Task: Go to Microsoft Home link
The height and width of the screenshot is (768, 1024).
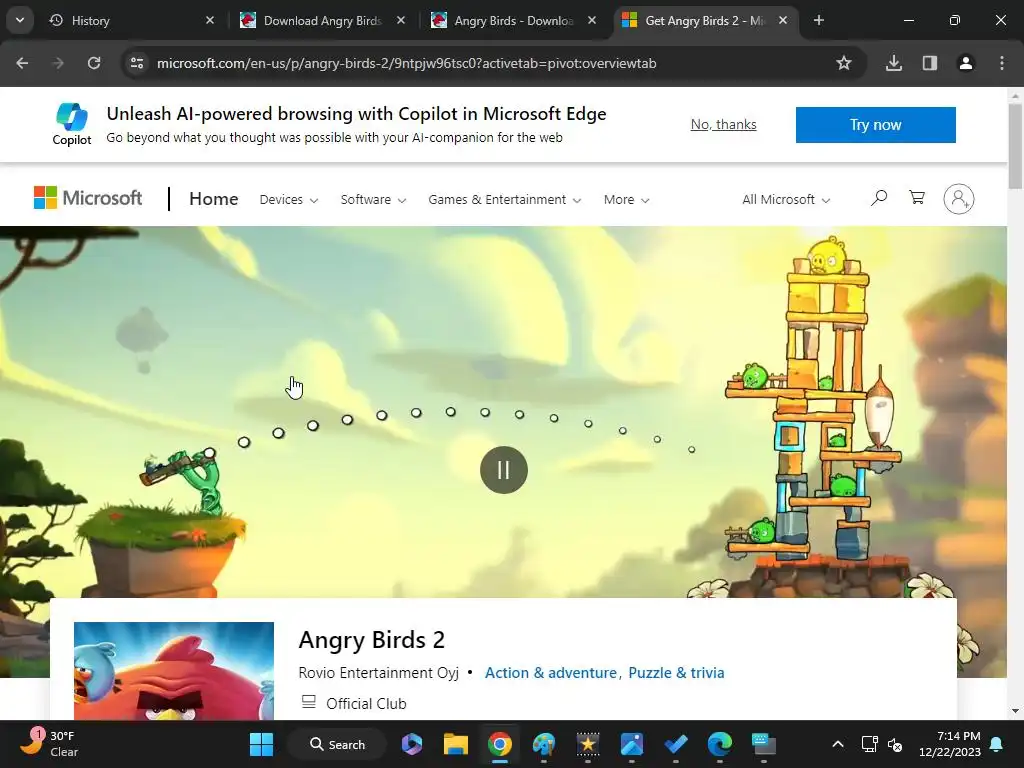Action: pos(214,199)
